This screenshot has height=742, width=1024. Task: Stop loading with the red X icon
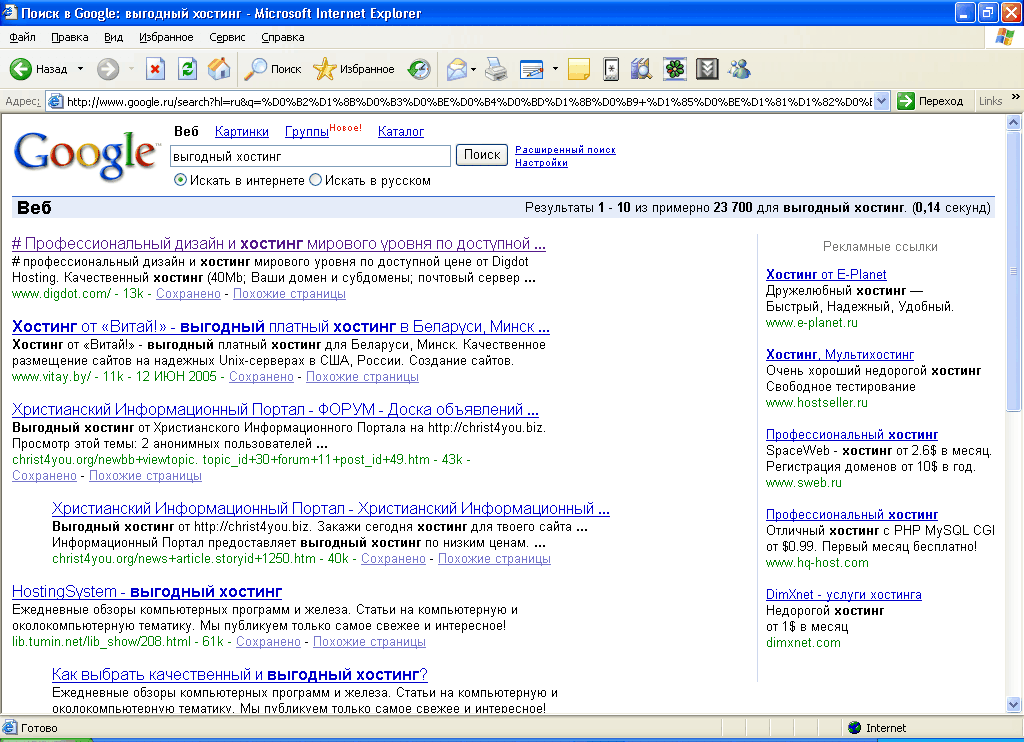[155, 69]
